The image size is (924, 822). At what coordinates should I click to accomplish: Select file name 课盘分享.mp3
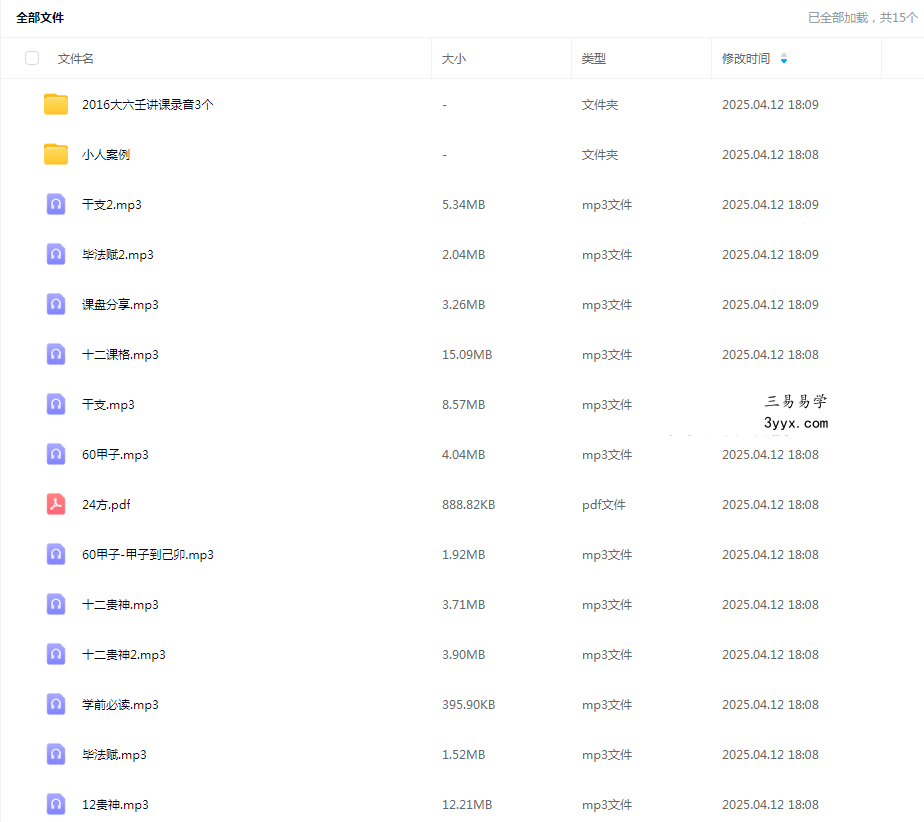(x=120, y=305)
